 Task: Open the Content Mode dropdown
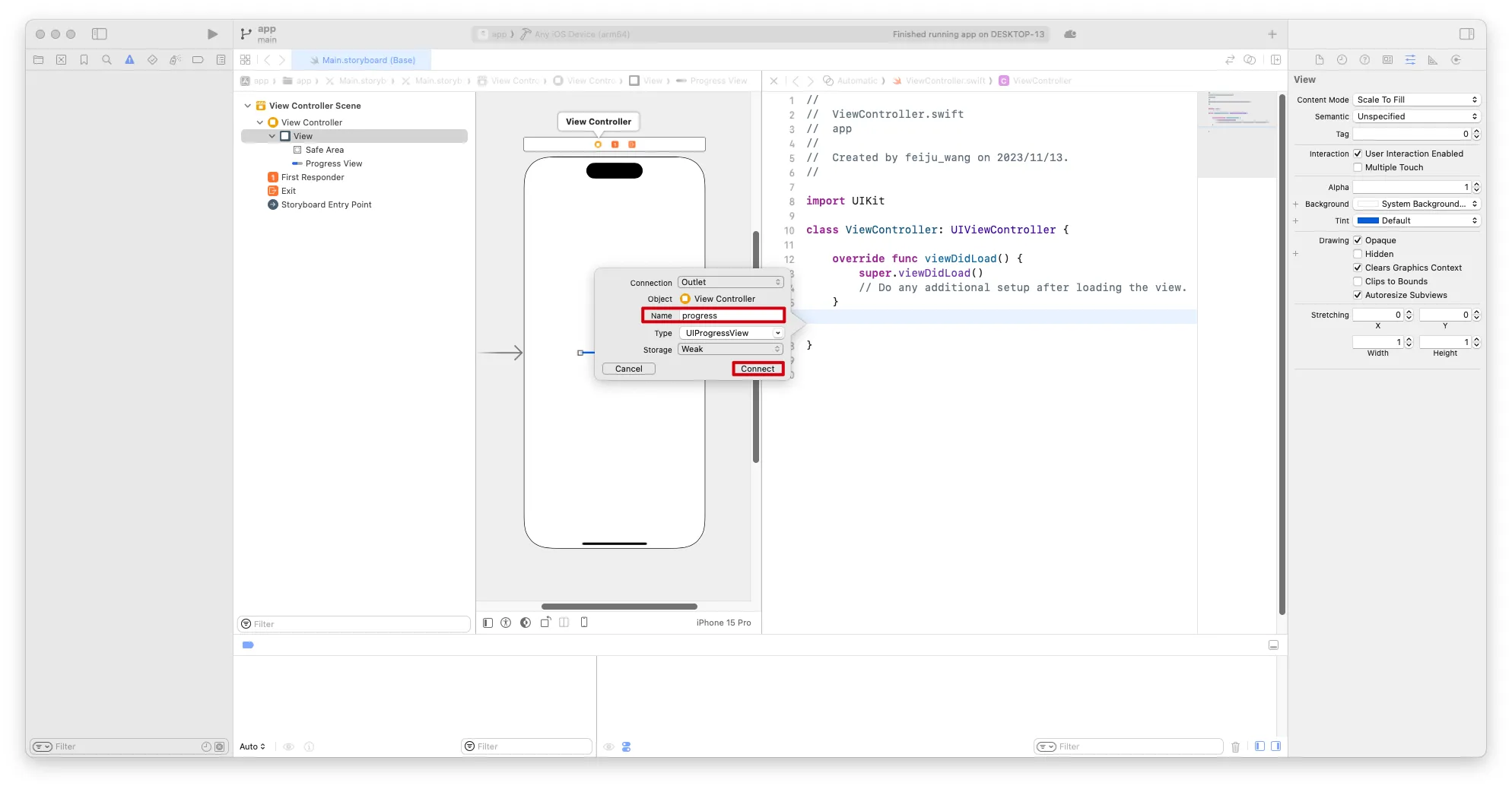(1417, 100)
